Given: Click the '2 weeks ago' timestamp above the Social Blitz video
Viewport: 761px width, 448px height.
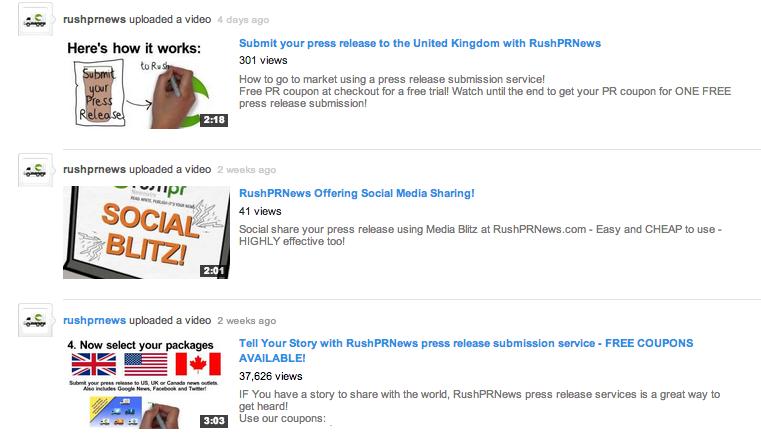Looking at the screenshot, I should pyautogui.click(x=247, y=170).
